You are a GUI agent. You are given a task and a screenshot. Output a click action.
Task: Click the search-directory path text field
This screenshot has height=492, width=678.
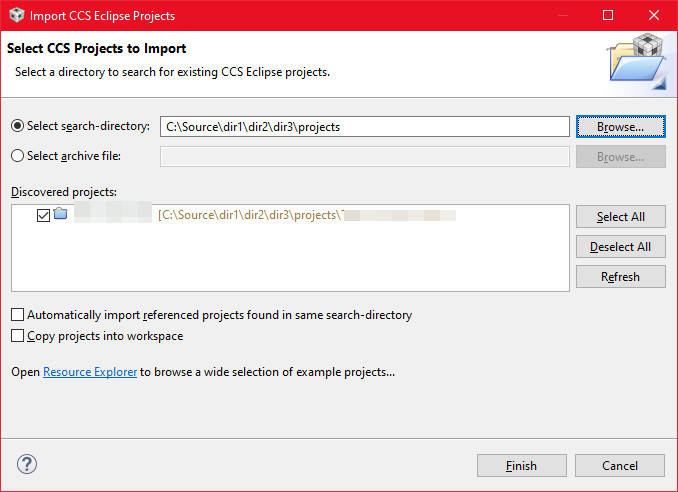click(x=365, y=127)
